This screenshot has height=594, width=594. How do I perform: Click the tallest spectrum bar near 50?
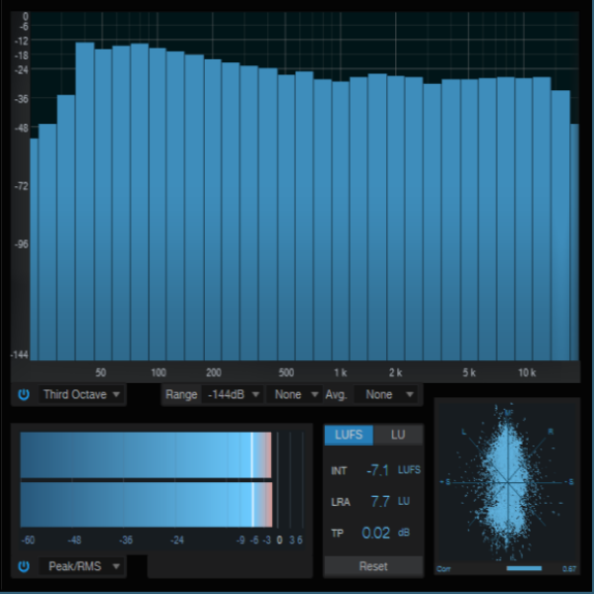(x=85, y=201)
